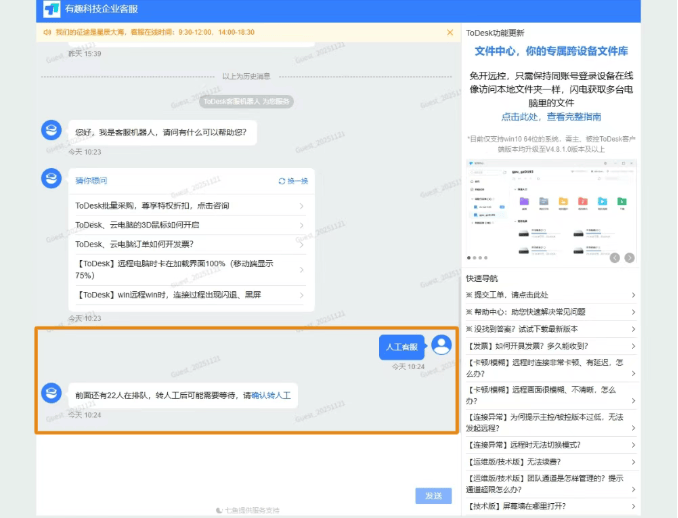Close the orange announcement banner
678x518 pixels.
point(450,32)
